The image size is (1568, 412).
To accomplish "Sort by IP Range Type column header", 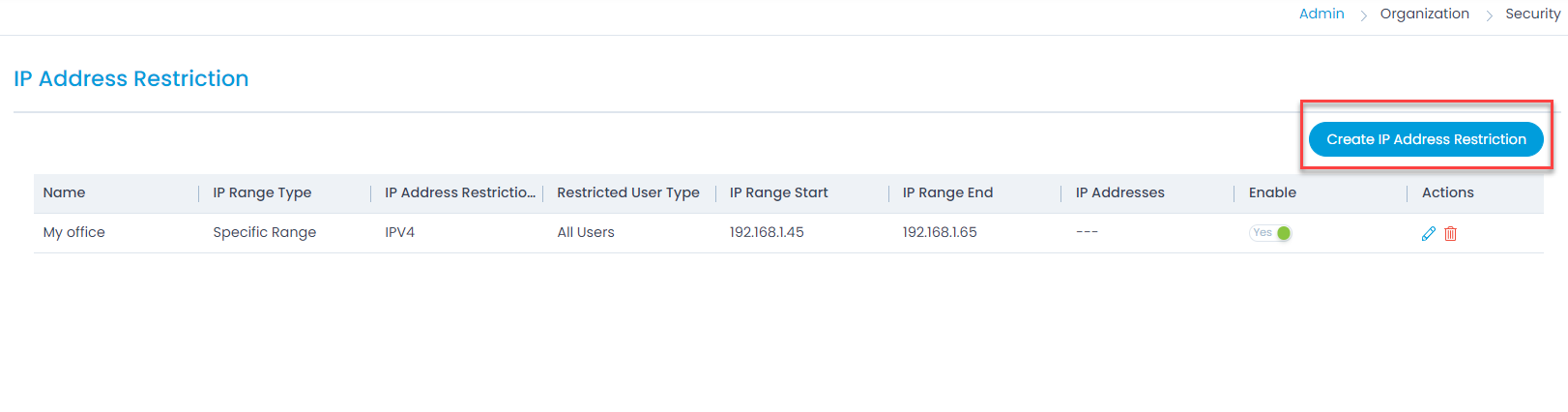I will (262, 192).
